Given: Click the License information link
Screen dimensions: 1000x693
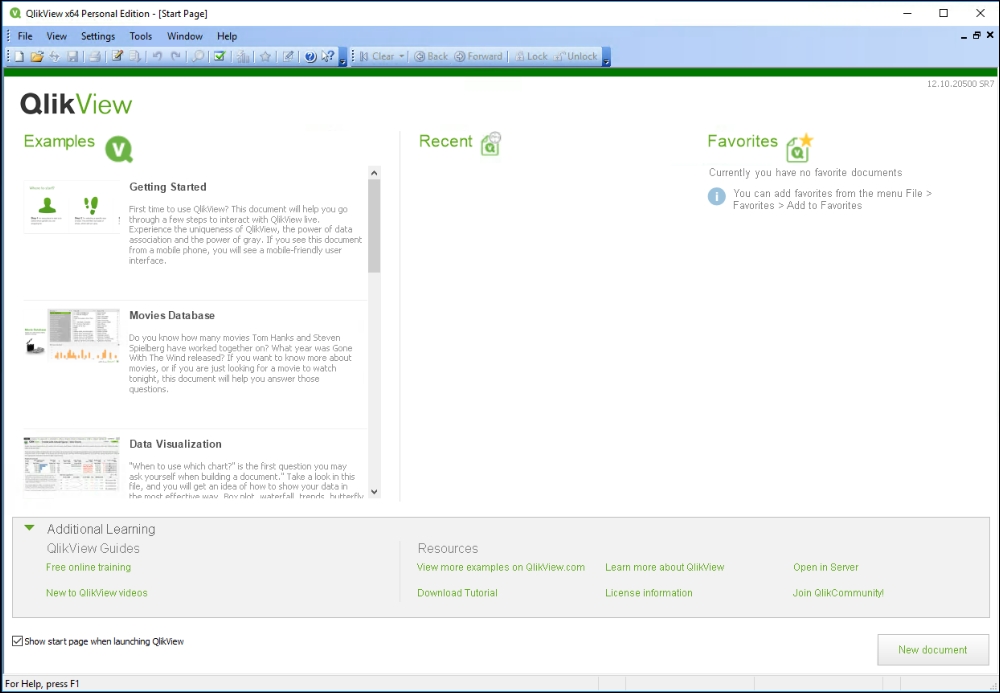Looking at the screenshot, I should point(649,593).
